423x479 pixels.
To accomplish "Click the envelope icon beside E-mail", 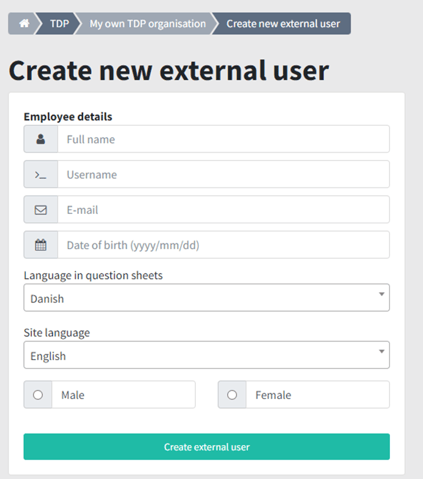I will (41, 210).
